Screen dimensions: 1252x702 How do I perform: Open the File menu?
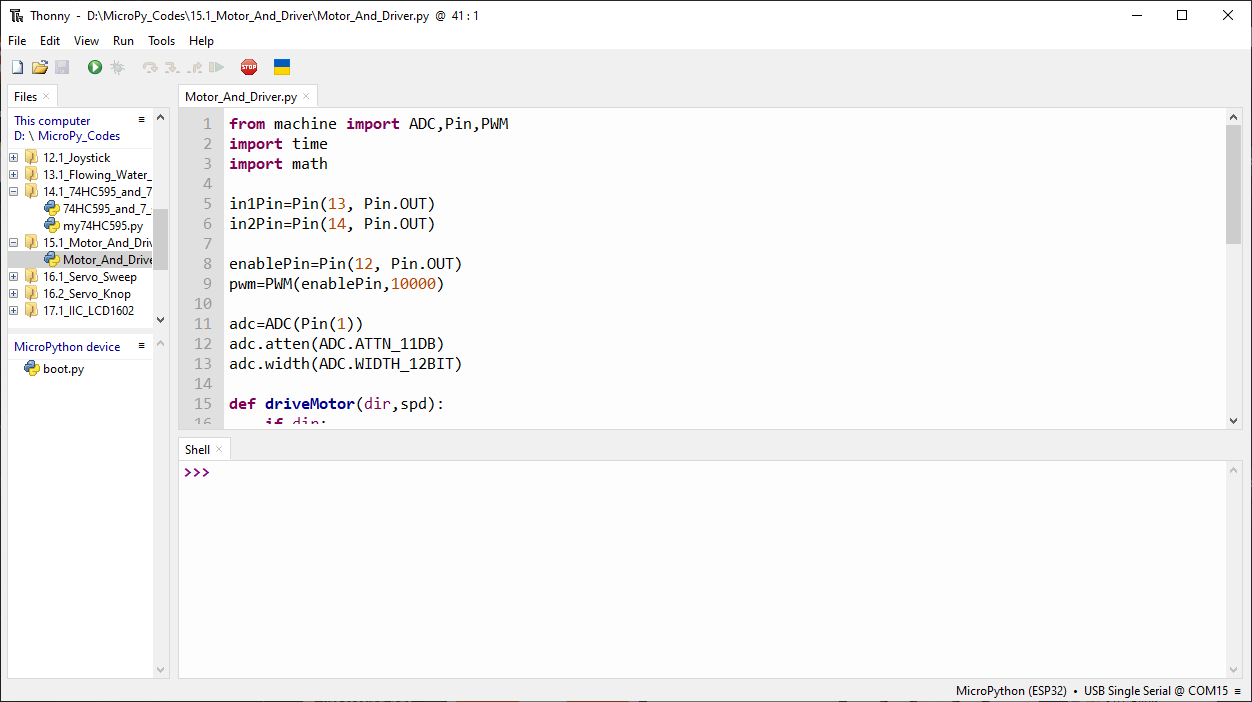[17, 41]
